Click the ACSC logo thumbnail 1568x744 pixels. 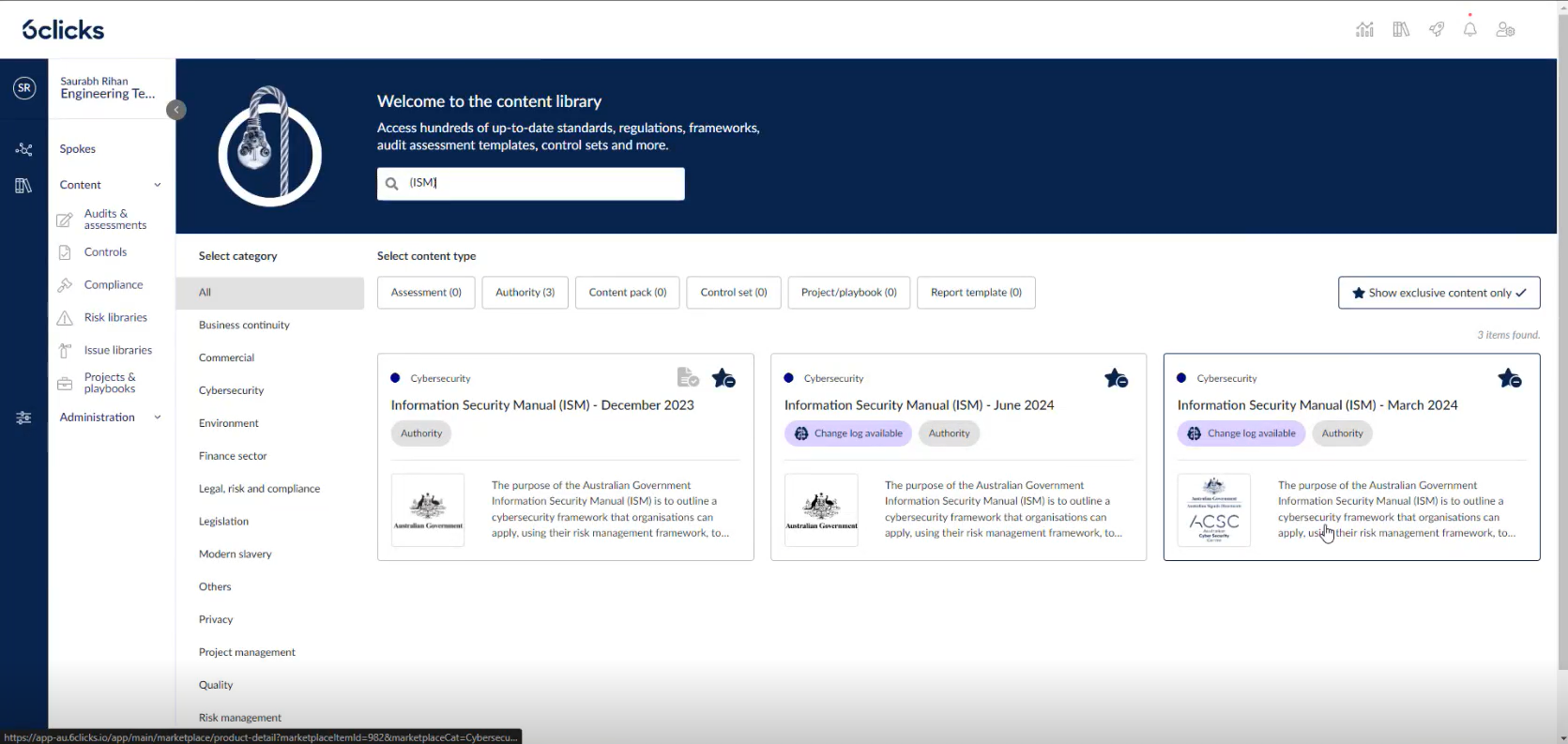pos(1213,509)
